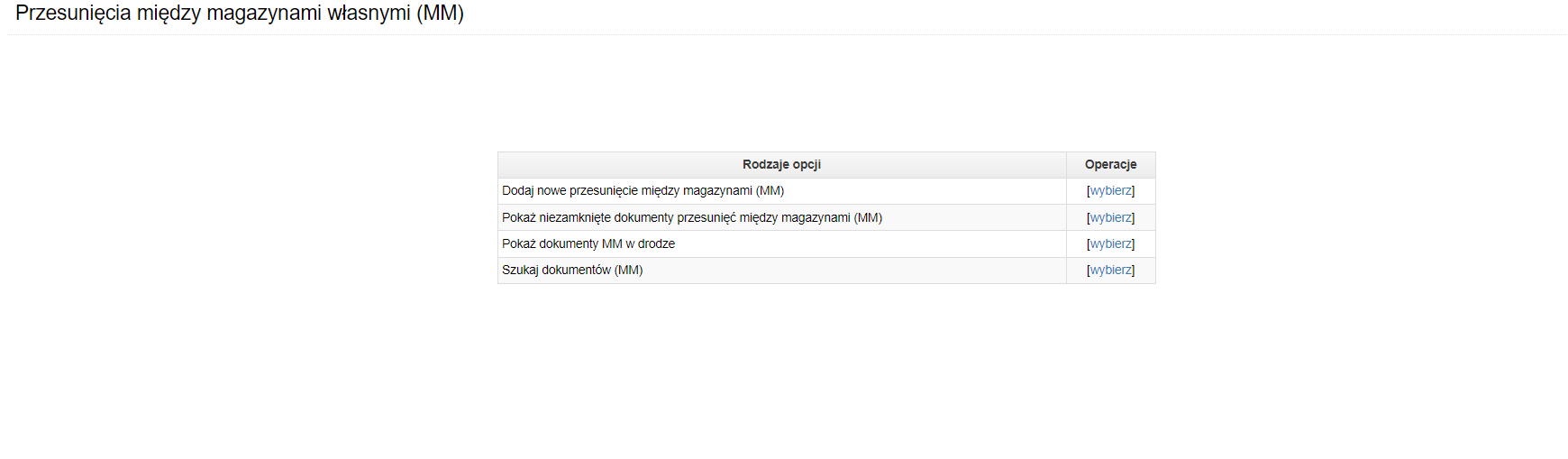
Task: Click the Przesunięcia między magazynami własnymi heading
Action: coord(240,14)
